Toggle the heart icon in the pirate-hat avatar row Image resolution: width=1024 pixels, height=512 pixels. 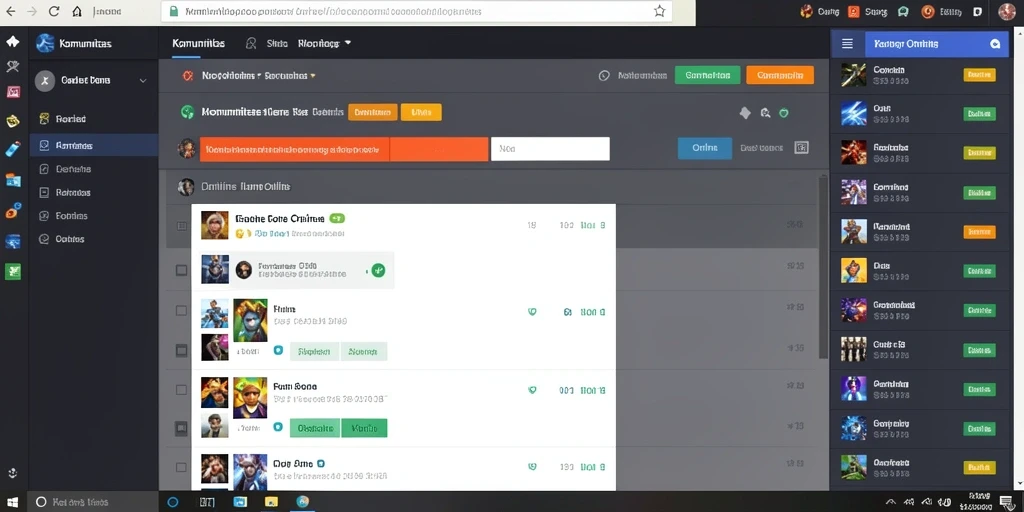532,391
